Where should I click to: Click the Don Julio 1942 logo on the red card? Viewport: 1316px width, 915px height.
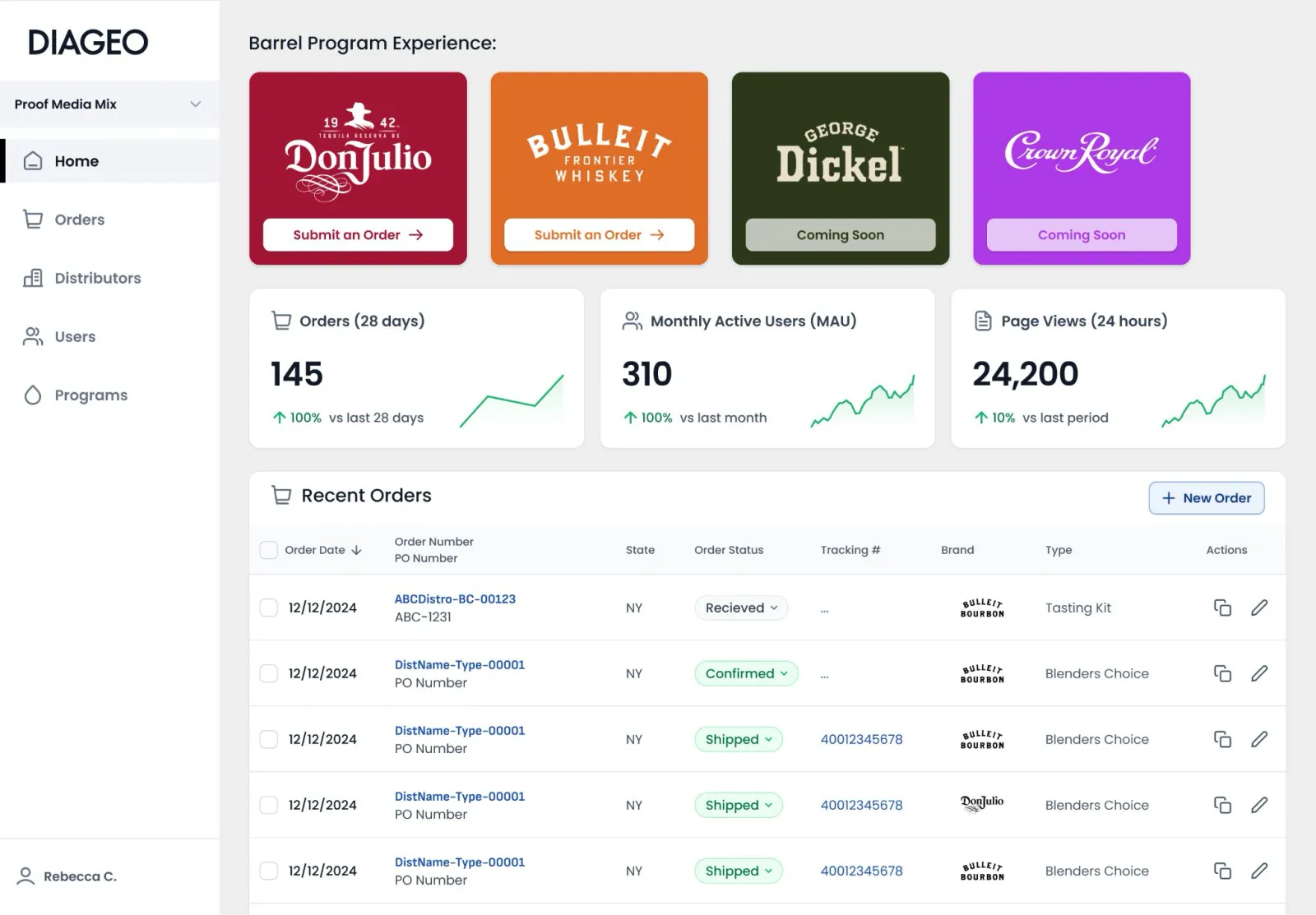coord(358,153)
